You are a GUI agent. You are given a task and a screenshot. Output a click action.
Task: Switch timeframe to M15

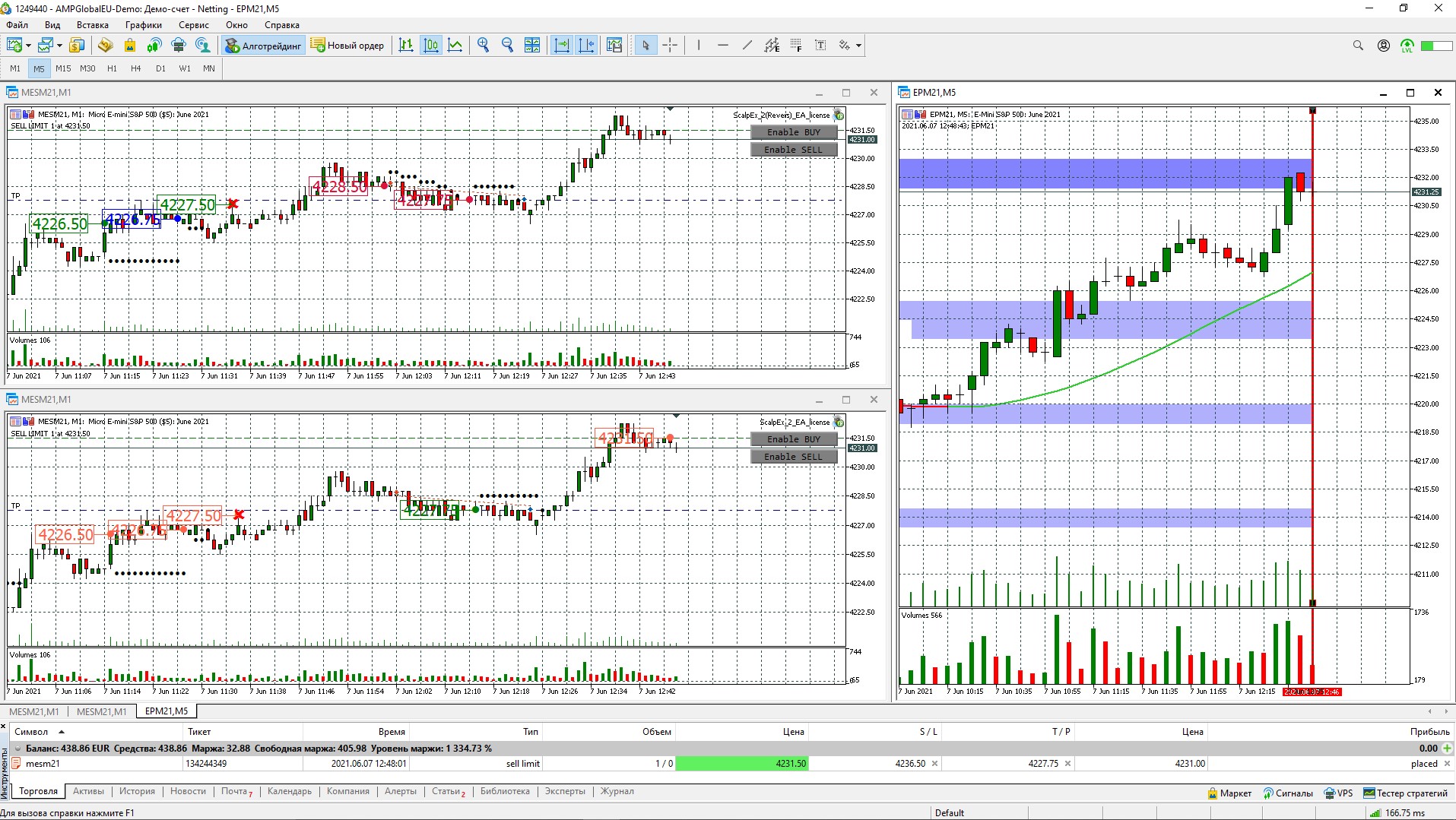(63, 68)
